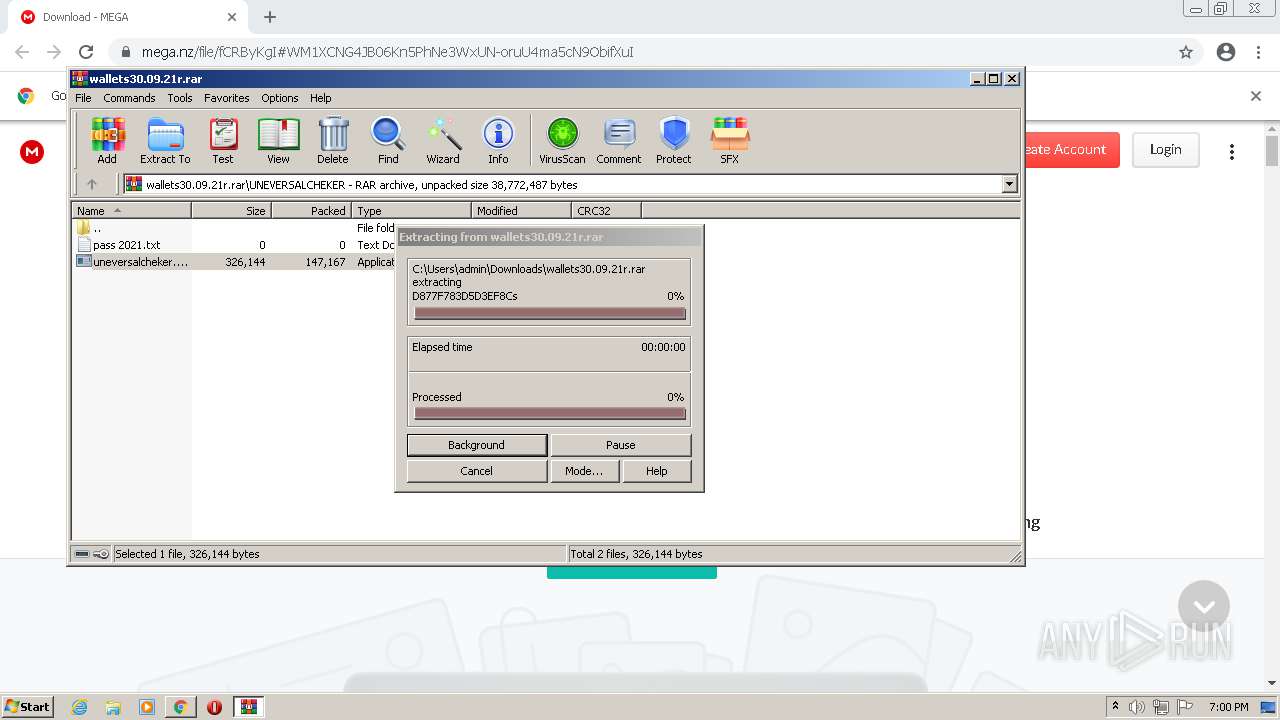Image resolution: width=1280 pixels, height=720 pixels.
Task: Click the Protect shield icon
Action: [x=674, y=140]
